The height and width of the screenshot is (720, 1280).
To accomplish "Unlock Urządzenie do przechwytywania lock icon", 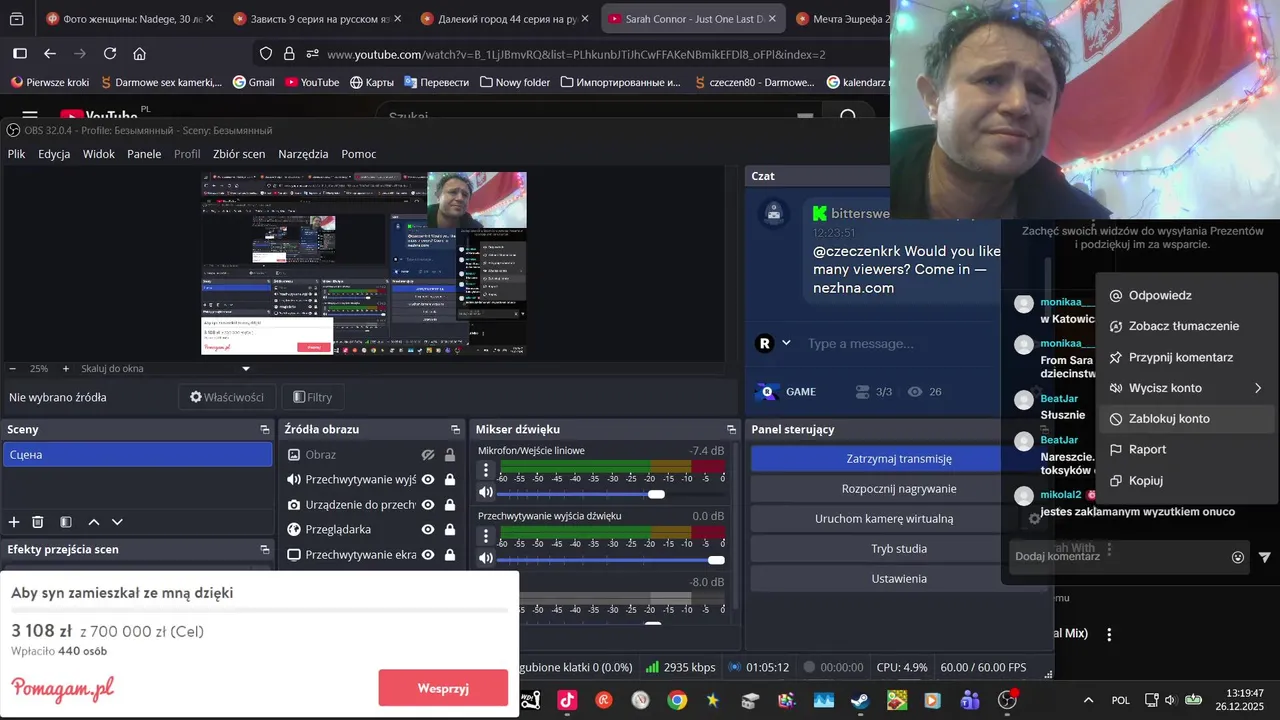I will (450, 505).
